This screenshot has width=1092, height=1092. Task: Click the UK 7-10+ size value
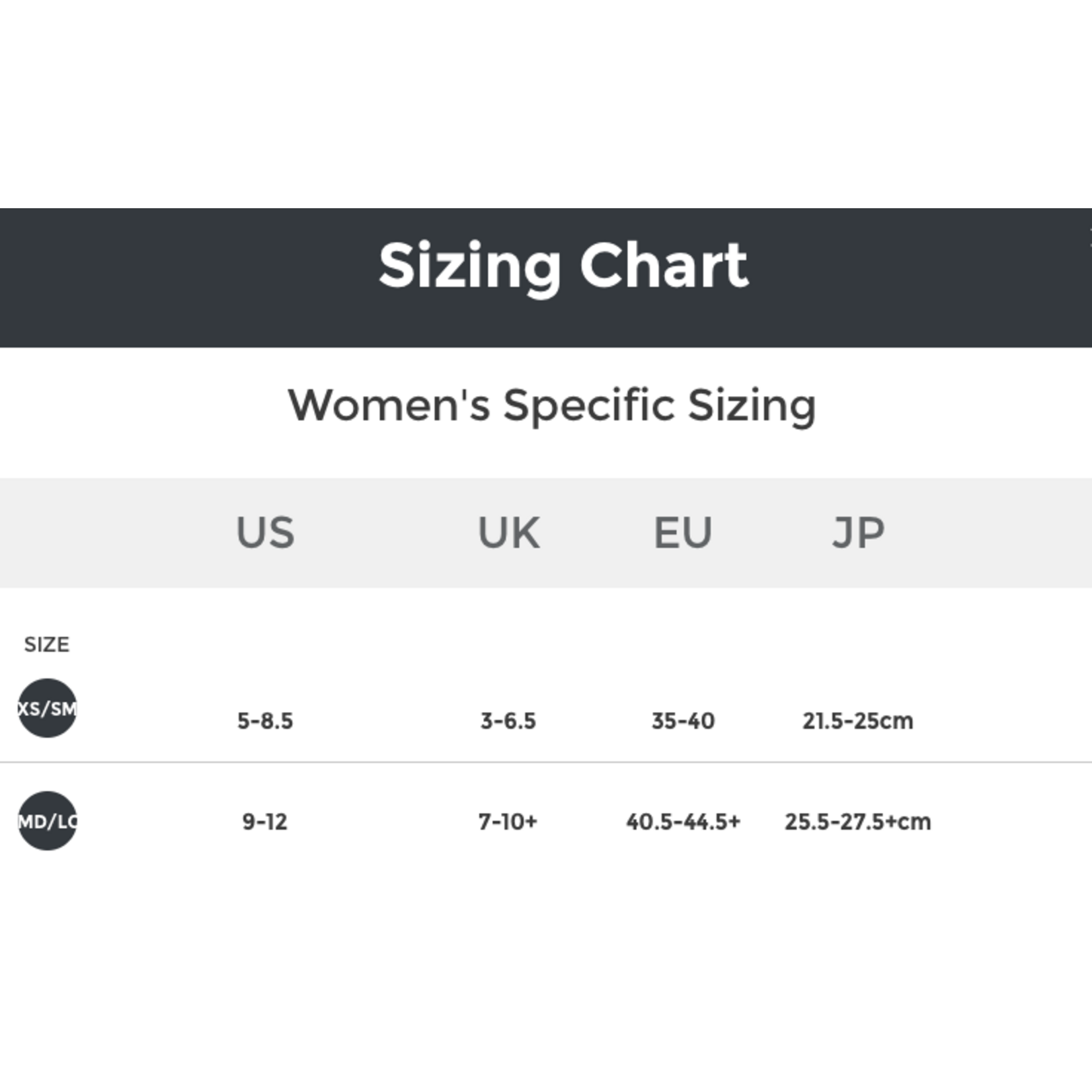[508, 822]
